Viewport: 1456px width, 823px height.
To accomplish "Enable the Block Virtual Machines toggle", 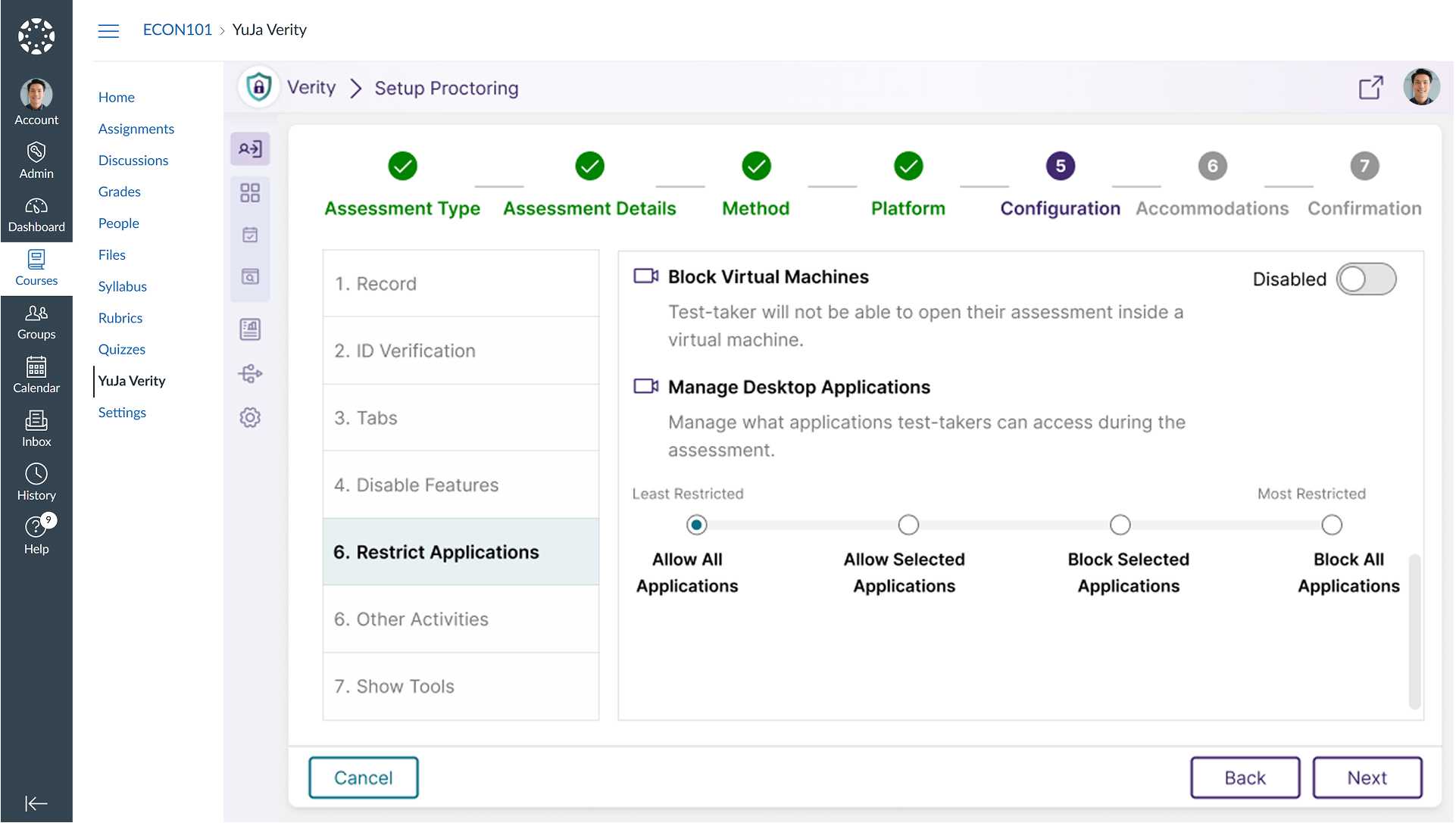I will 1365,279.
